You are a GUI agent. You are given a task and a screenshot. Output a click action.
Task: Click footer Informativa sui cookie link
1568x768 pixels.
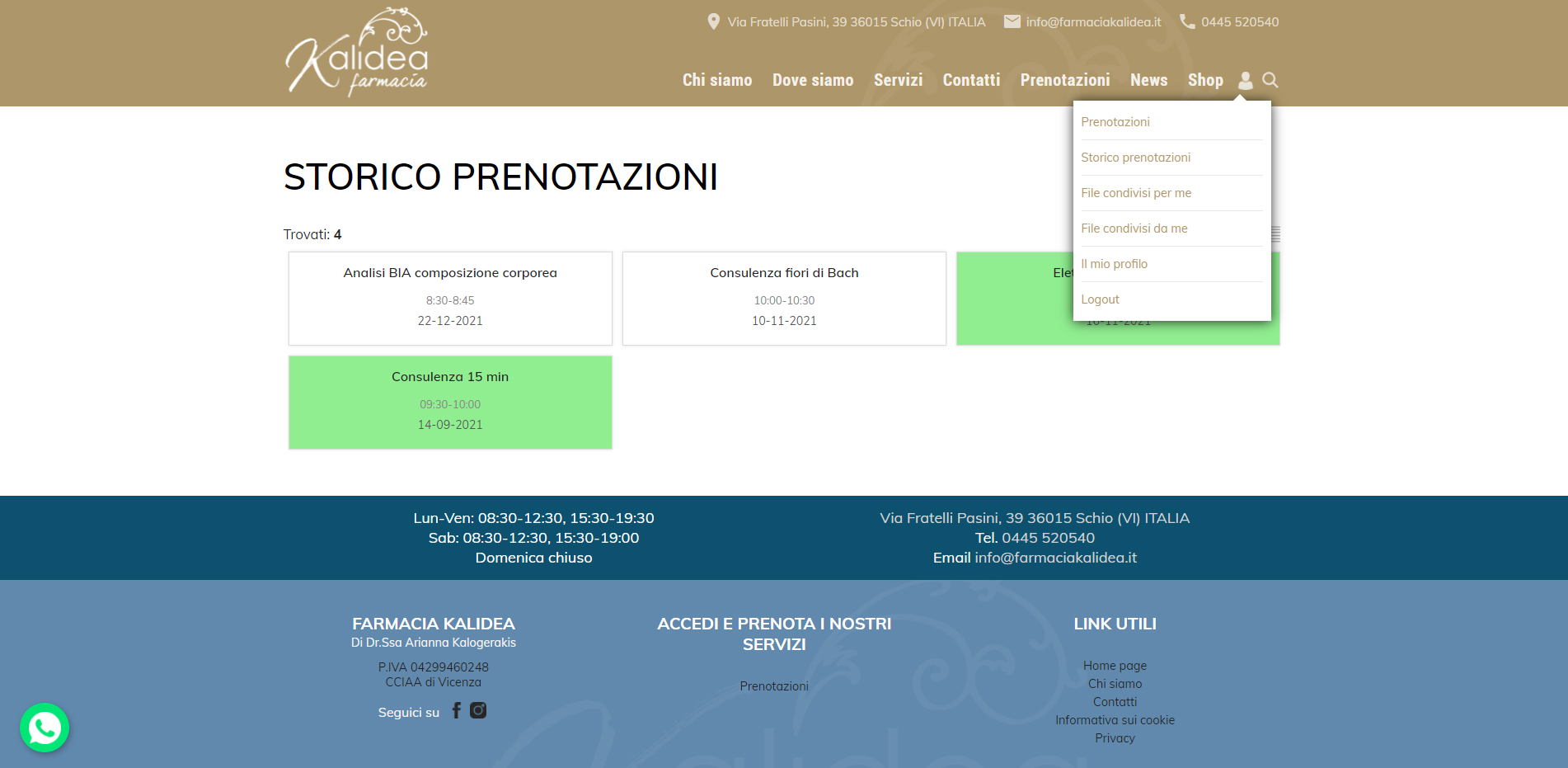(x=1115, y=720)
